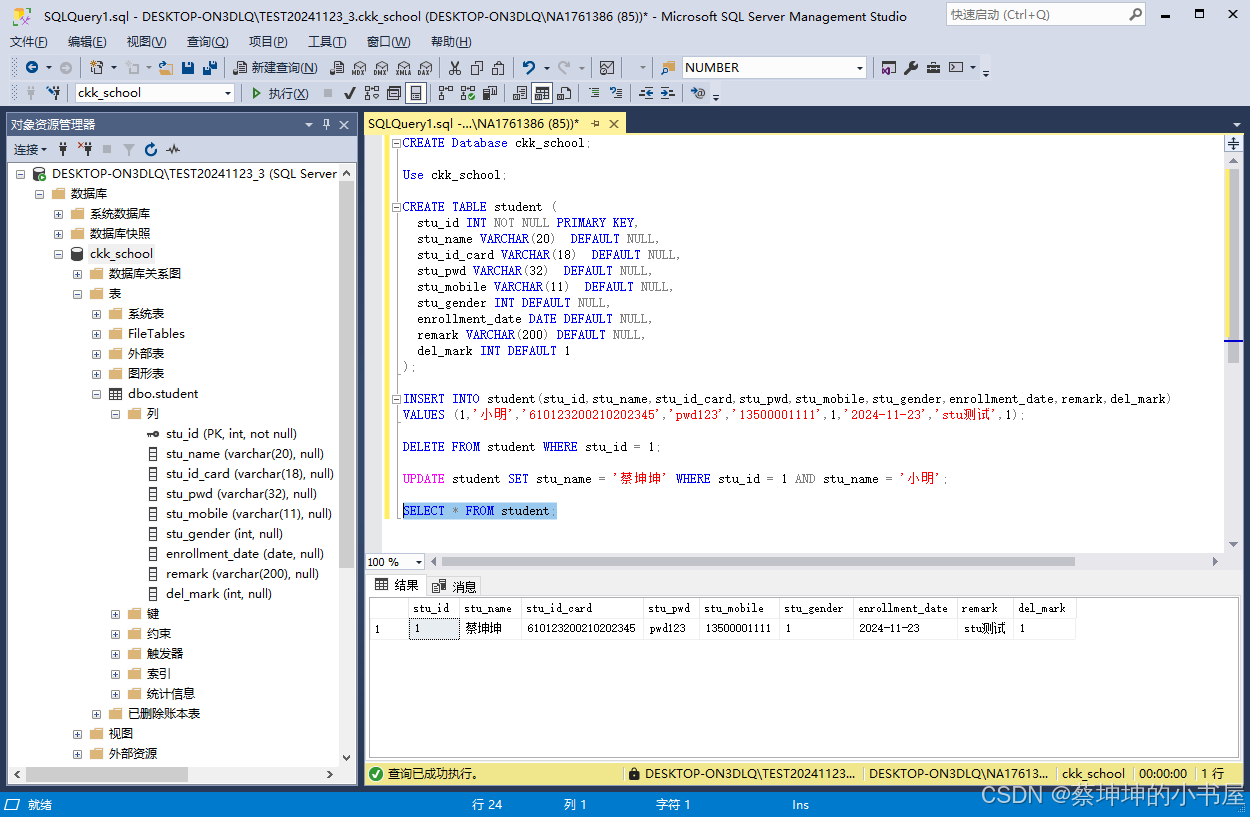Switch to the 消息 messages tab

455,586
